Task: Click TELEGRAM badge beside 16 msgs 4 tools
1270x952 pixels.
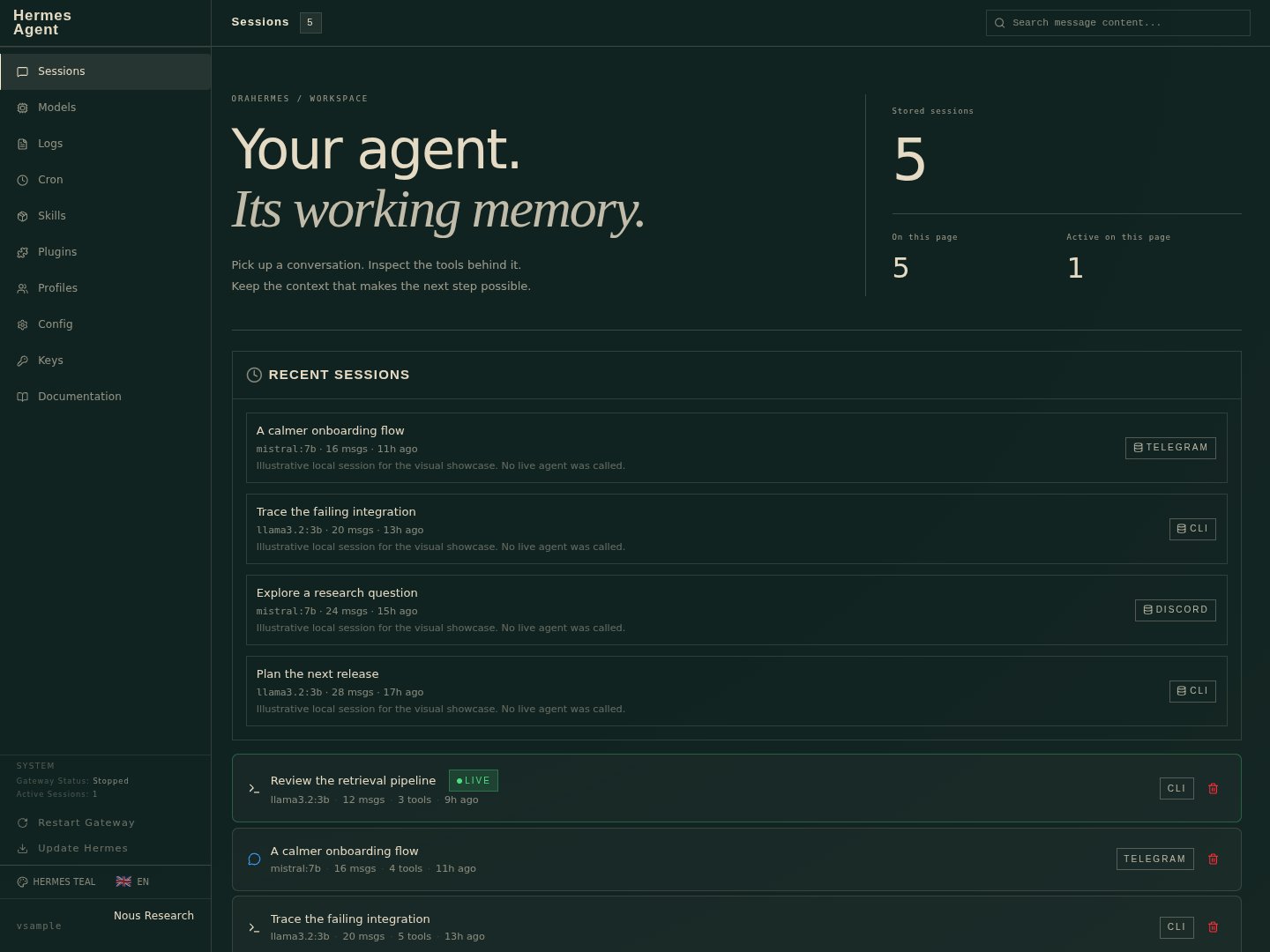Action: (1154, 859)
